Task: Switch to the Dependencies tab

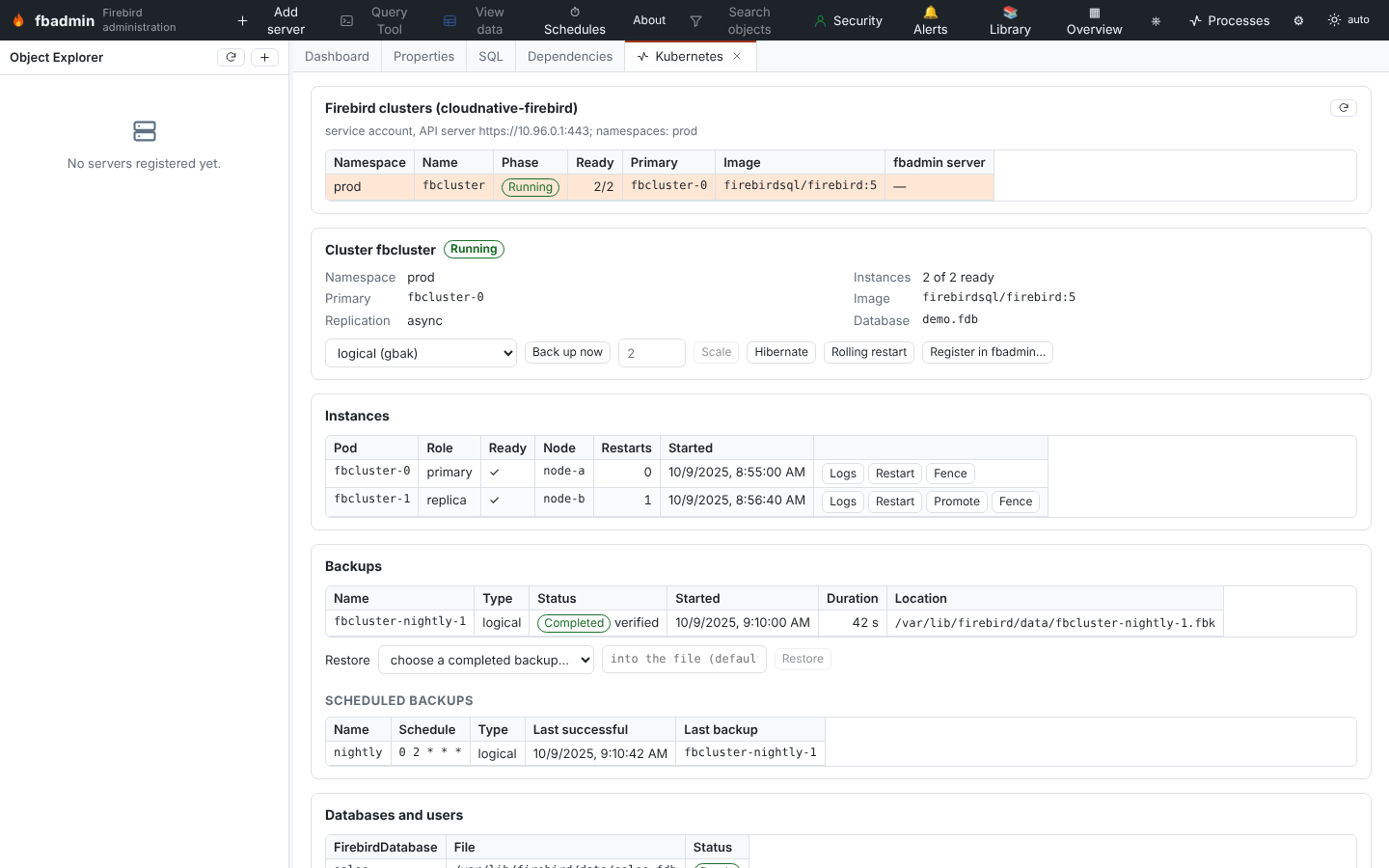Action: (x=570, y=57)
